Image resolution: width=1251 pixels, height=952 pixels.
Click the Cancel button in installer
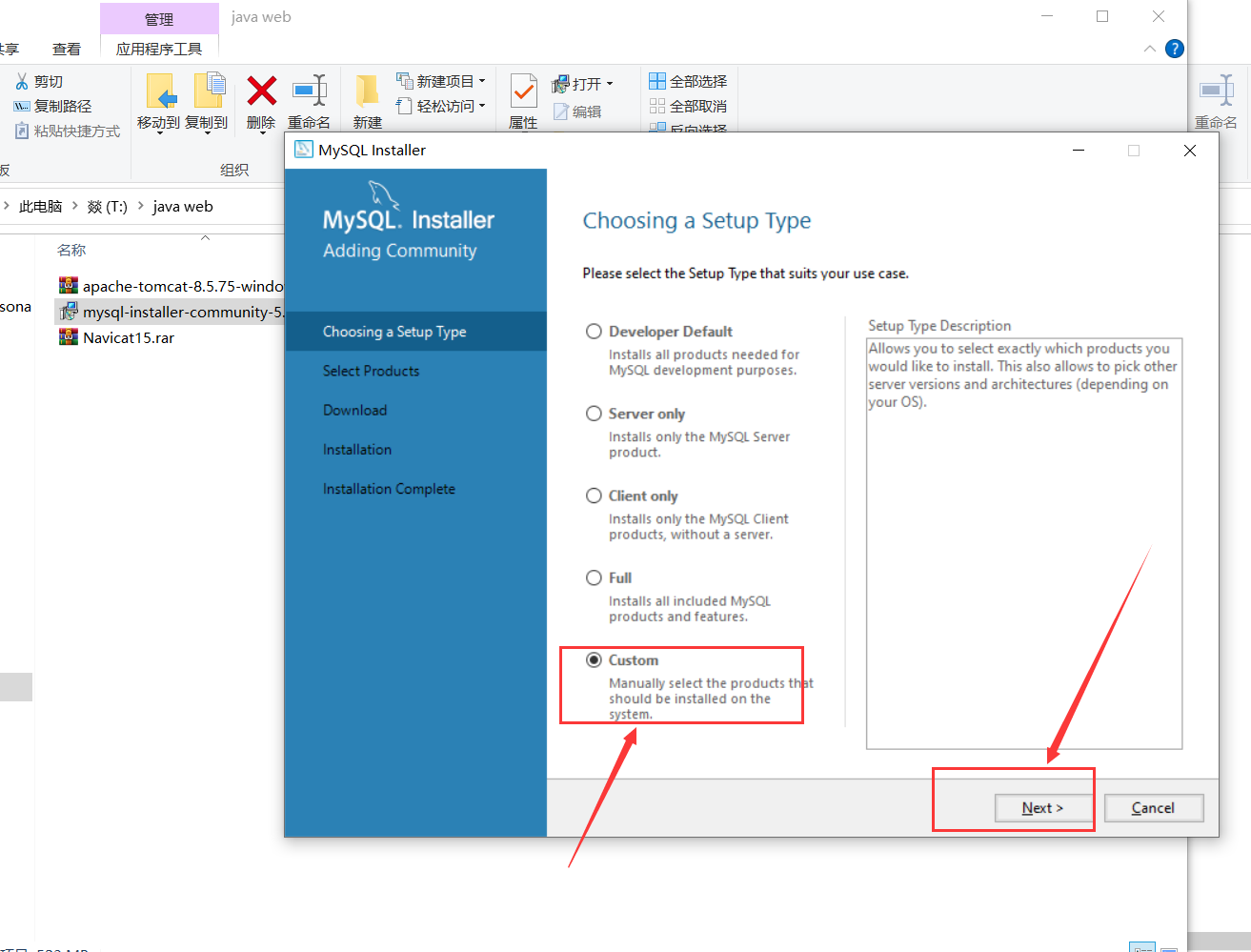click(x=1153, y=807)
